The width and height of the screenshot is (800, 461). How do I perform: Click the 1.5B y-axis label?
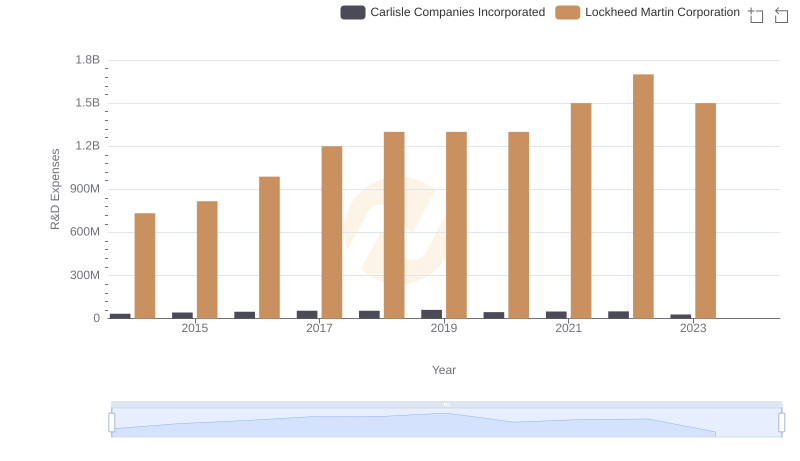click(x=88, y=103)
